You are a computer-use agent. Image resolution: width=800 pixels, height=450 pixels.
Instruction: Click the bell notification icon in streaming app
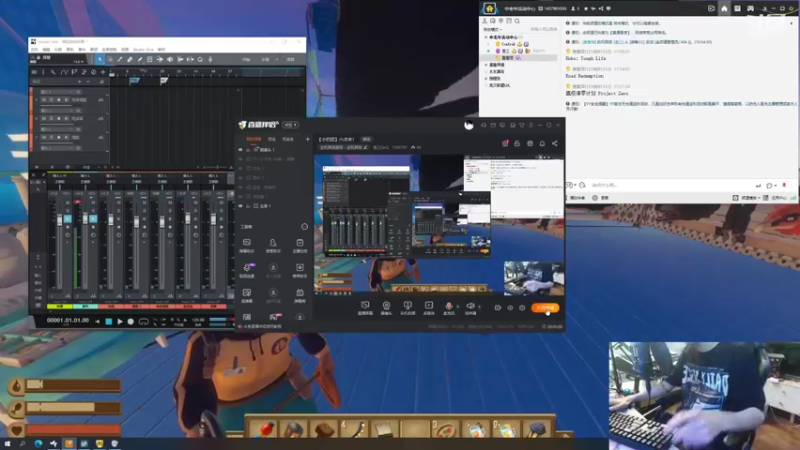(x=542, y=143)
